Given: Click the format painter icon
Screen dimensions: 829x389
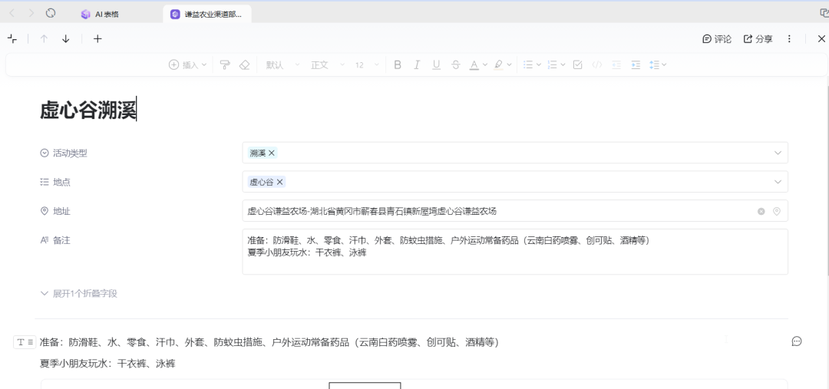Looking at the screenshot, I should (225, 65).
